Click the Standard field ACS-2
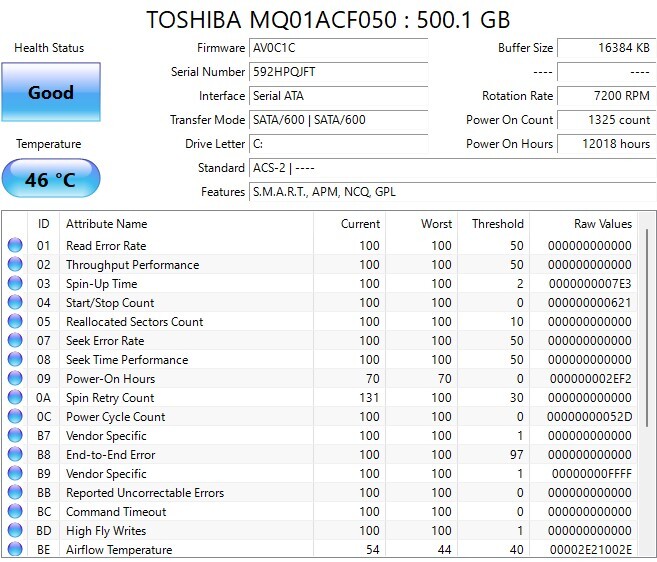This screenshot has height=562, width=657. pyautogui.click(x=453, y=168)
